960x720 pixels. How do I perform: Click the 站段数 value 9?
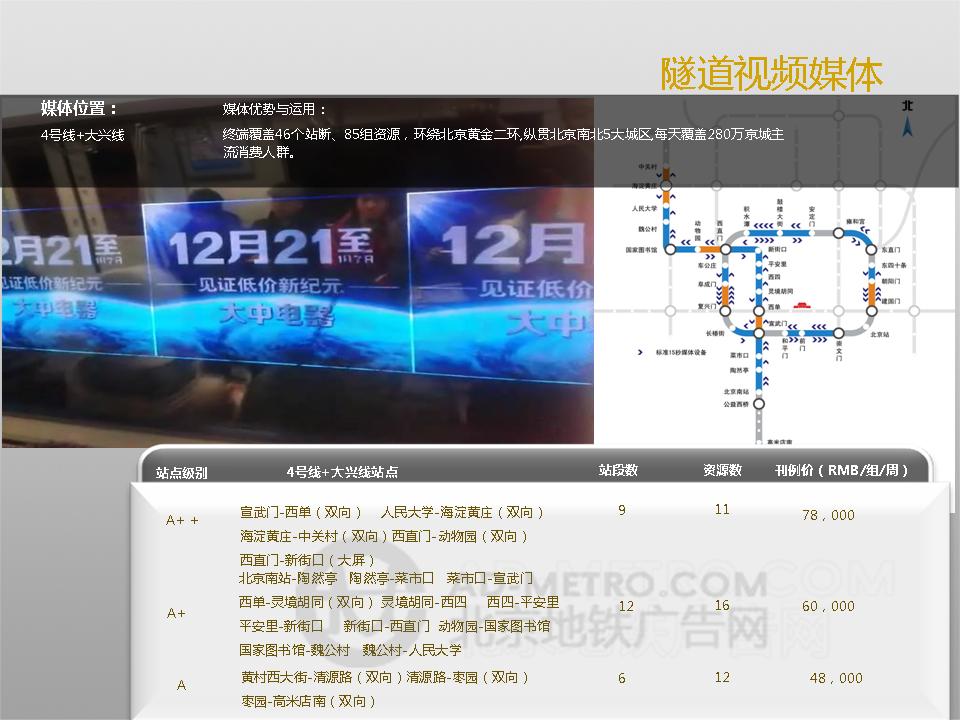click(622, 510)
